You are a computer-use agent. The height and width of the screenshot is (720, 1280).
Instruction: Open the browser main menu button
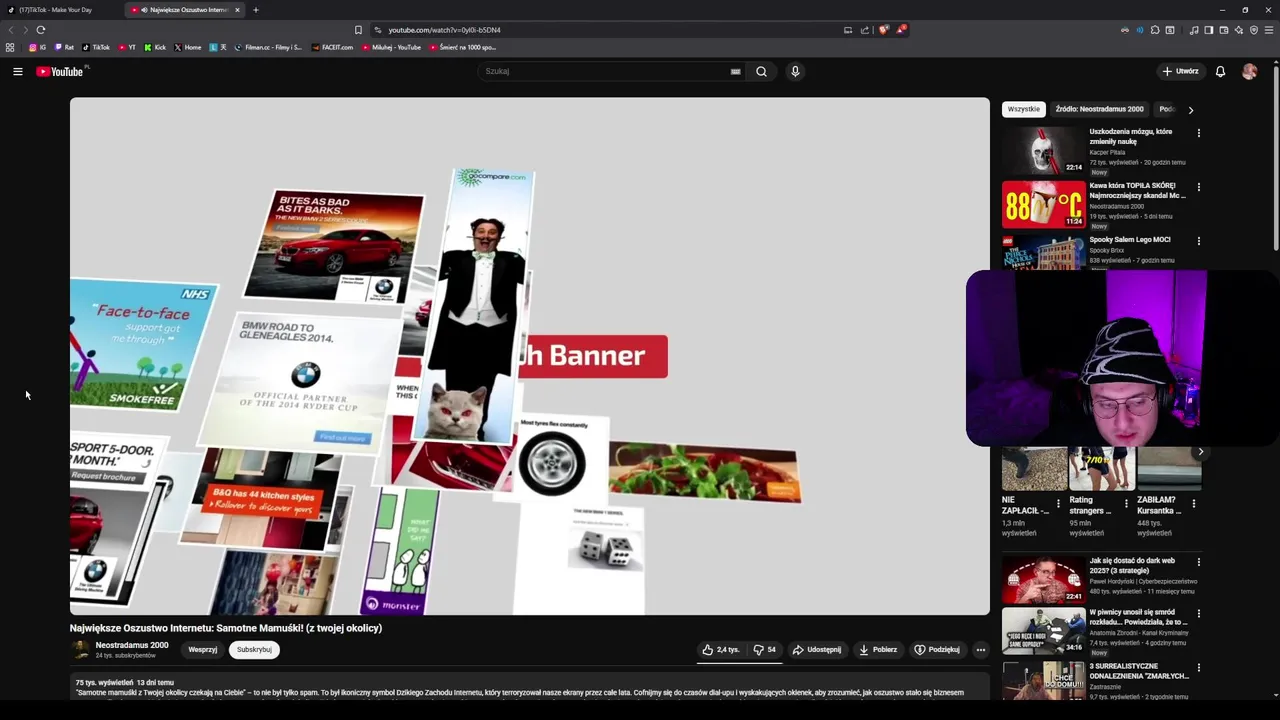[x=1269, y=30]
